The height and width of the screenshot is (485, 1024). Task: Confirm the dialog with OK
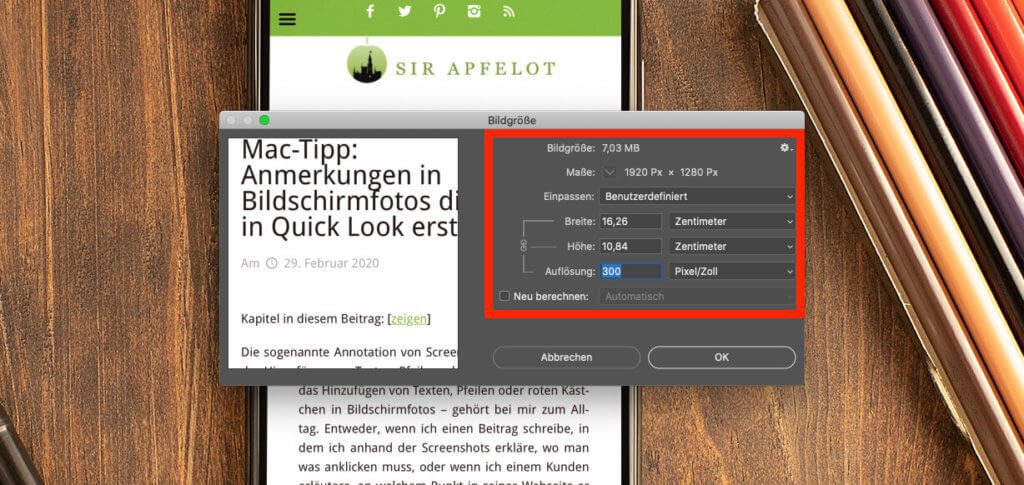722,357
